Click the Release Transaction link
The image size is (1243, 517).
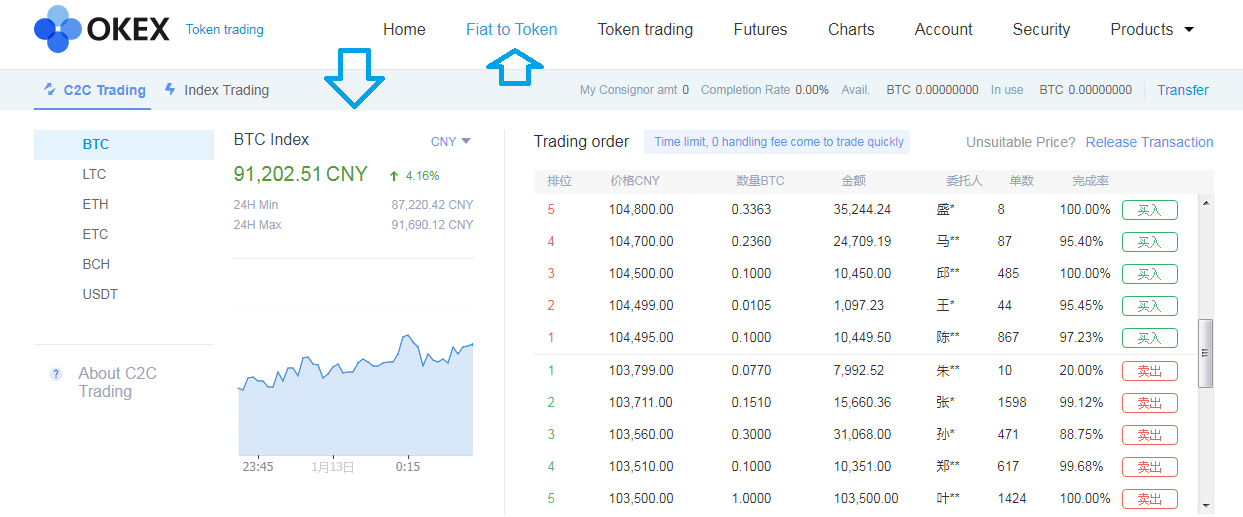pos(1149,142)
